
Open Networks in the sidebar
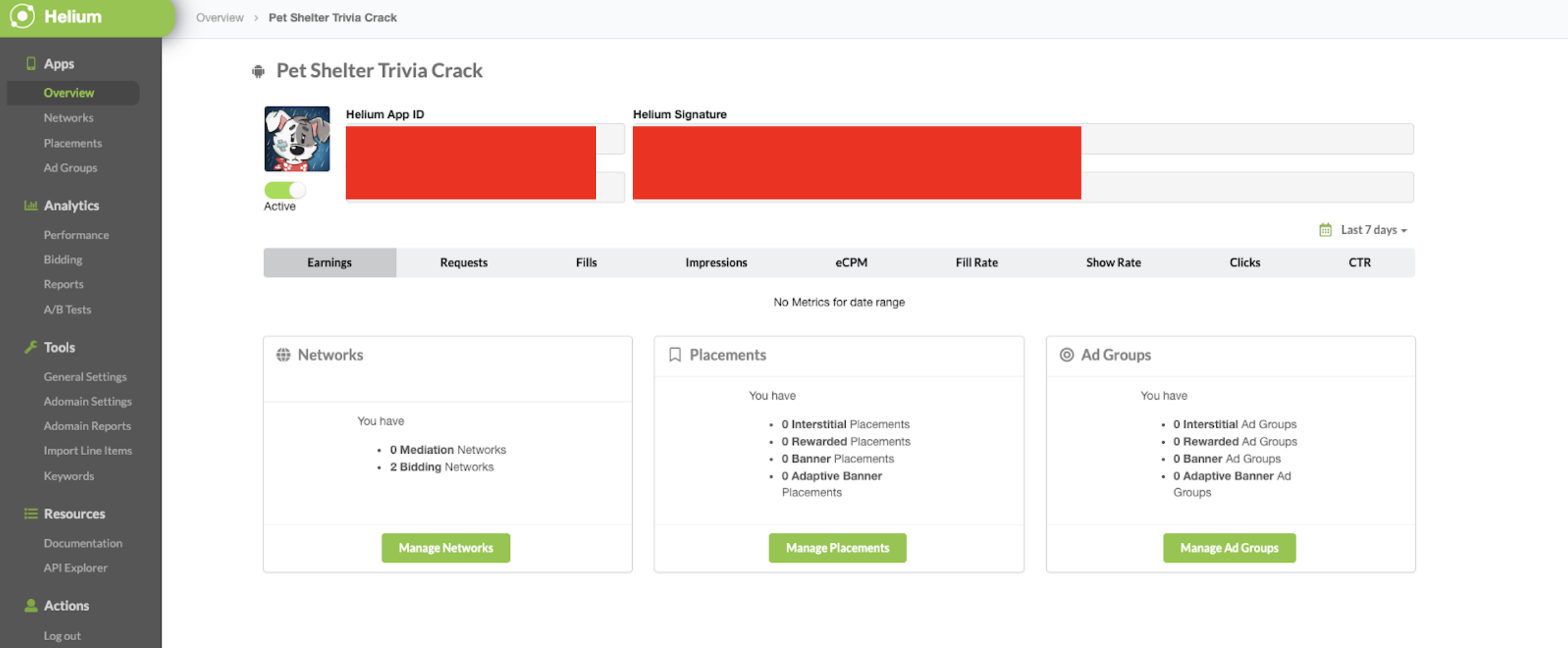click(68, 117)
